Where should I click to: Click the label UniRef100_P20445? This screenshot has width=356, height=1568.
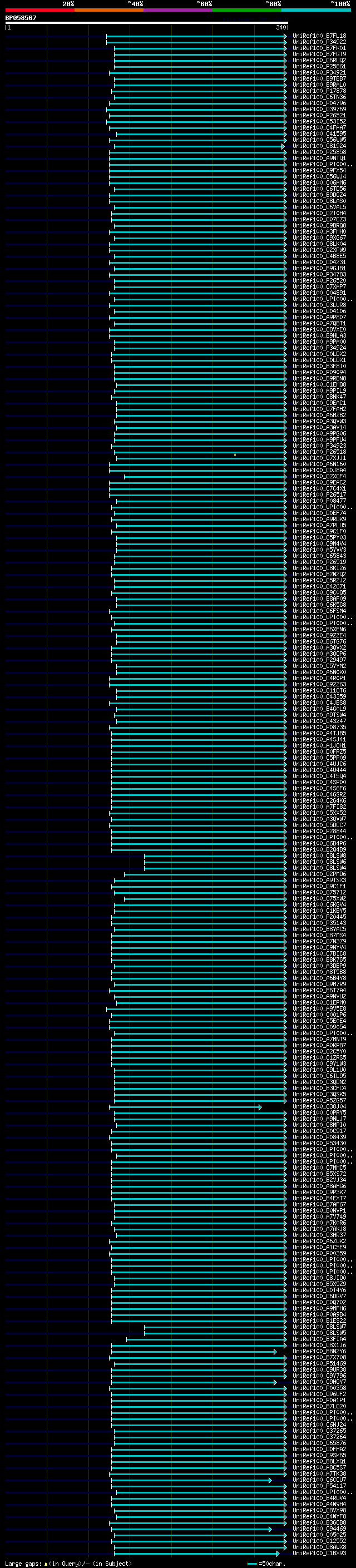(319, 917)
